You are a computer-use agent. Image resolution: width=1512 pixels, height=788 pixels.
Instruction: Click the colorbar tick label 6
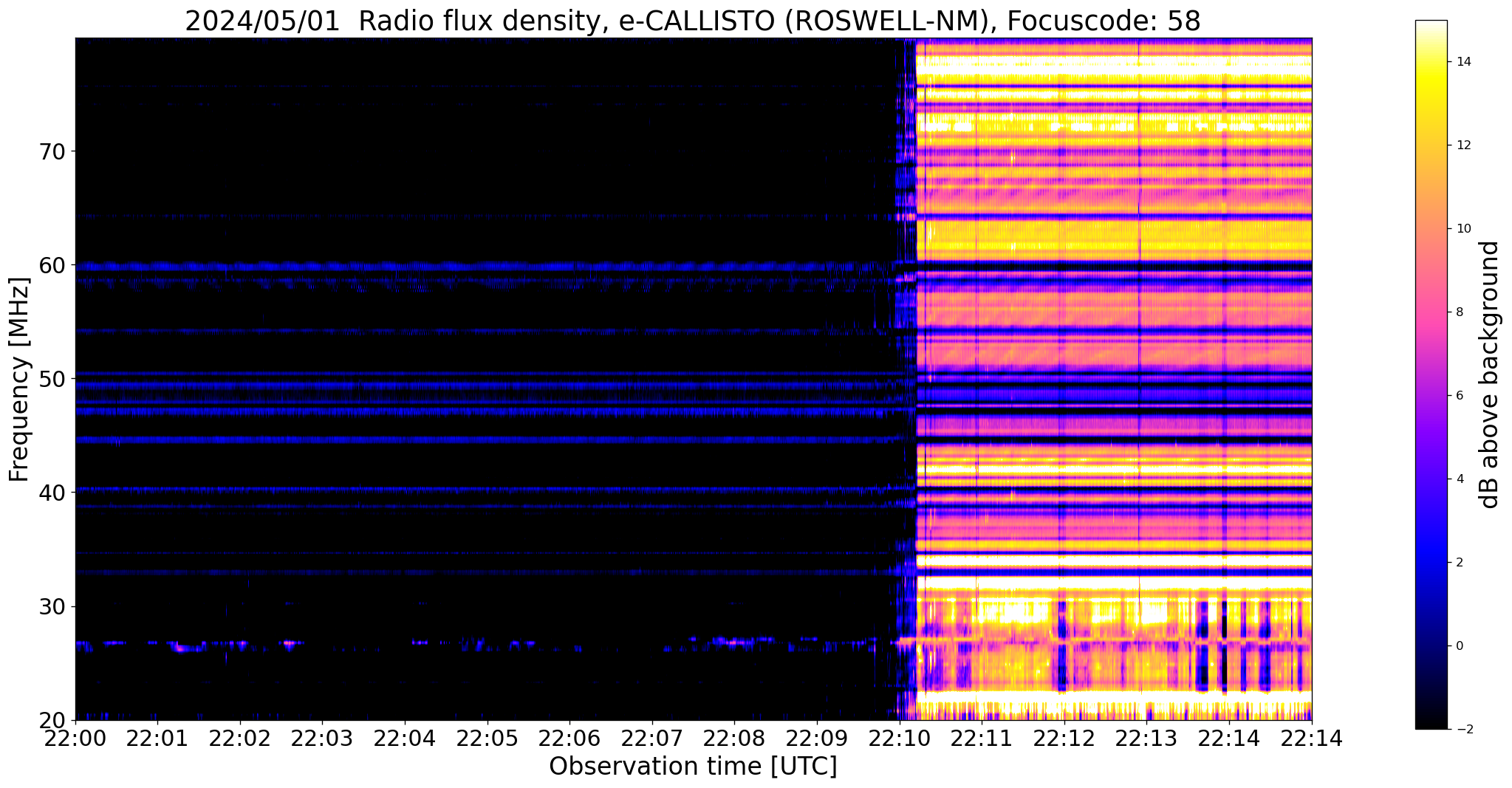(1459, 396)
